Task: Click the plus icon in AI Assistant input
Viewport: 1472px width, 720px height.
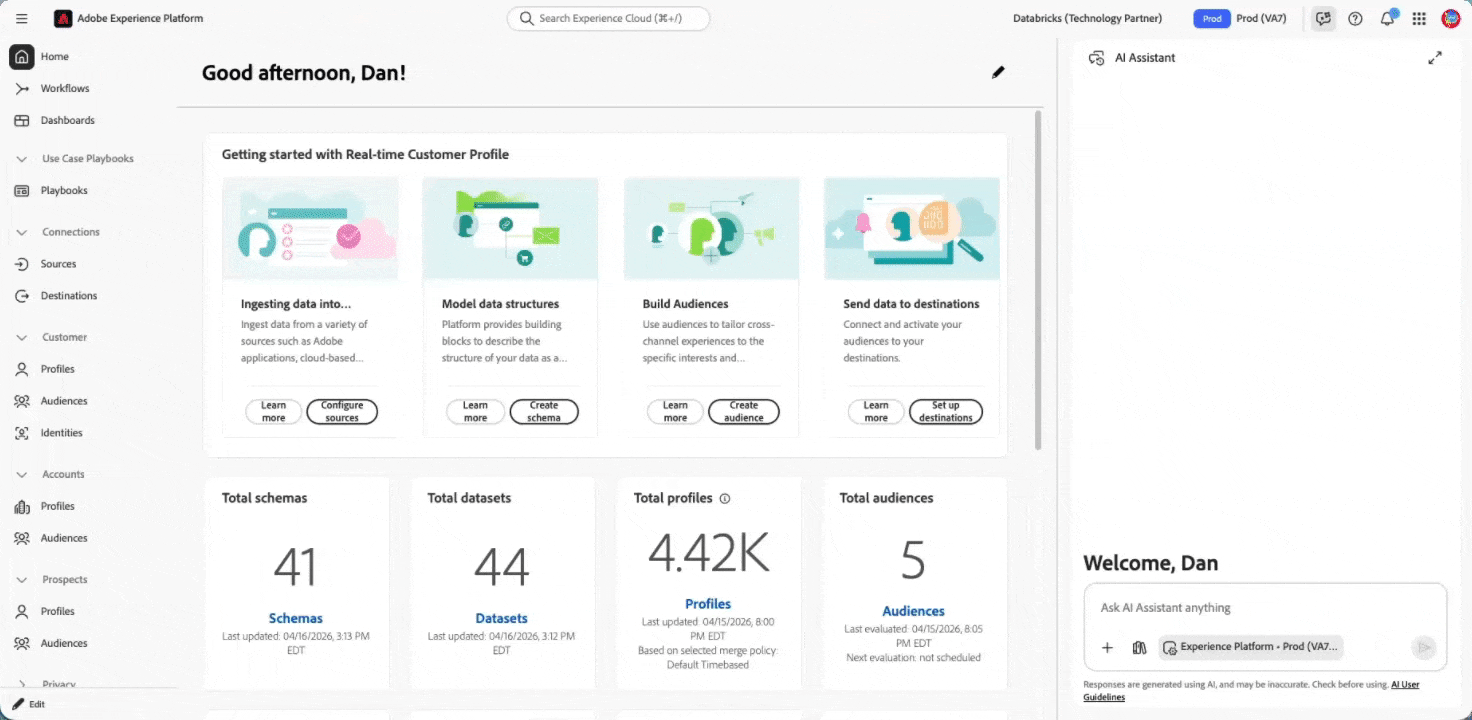Action: [1107, 647]
